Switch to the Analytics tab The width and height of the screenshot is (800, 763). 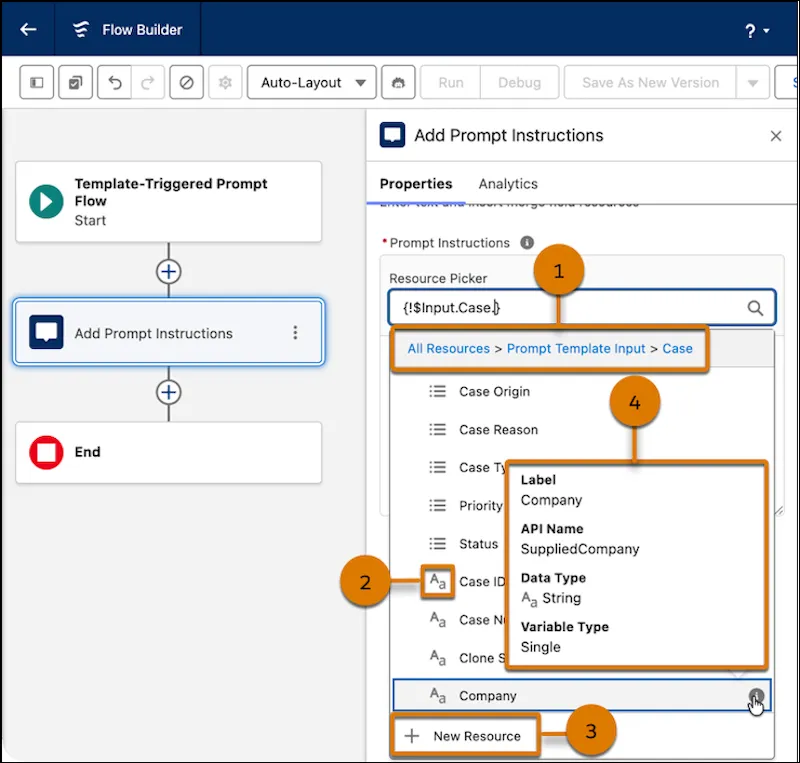coord(508,184)
